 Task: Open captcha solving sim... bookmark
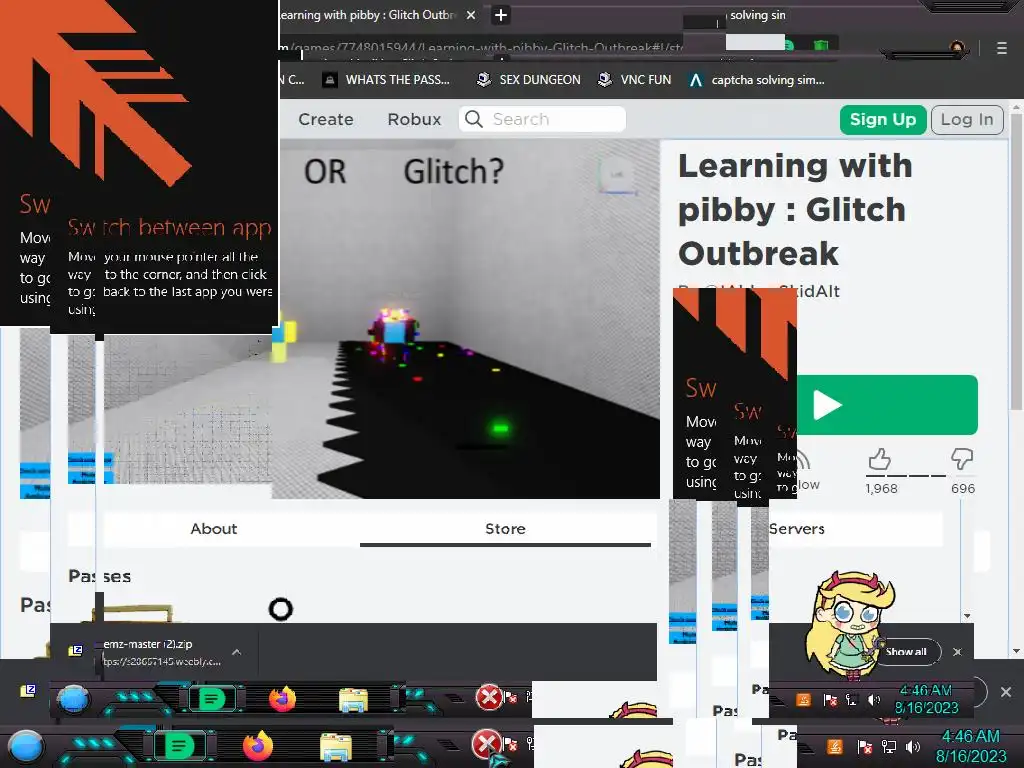(758, 80)
